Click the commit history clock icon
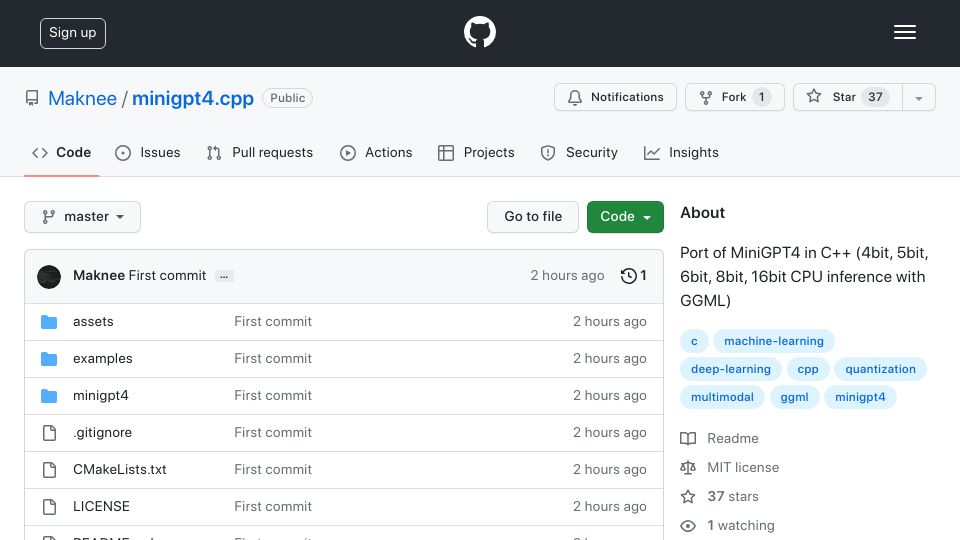The width and height of the screenshot is (960, 540). click(628, 276)
